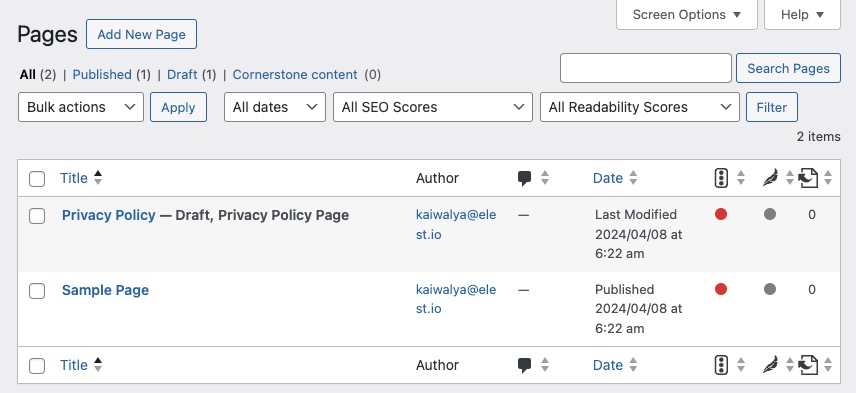Click author link in Privacy Policy row
The image size is (856, 393).
[x=456, y=224]
